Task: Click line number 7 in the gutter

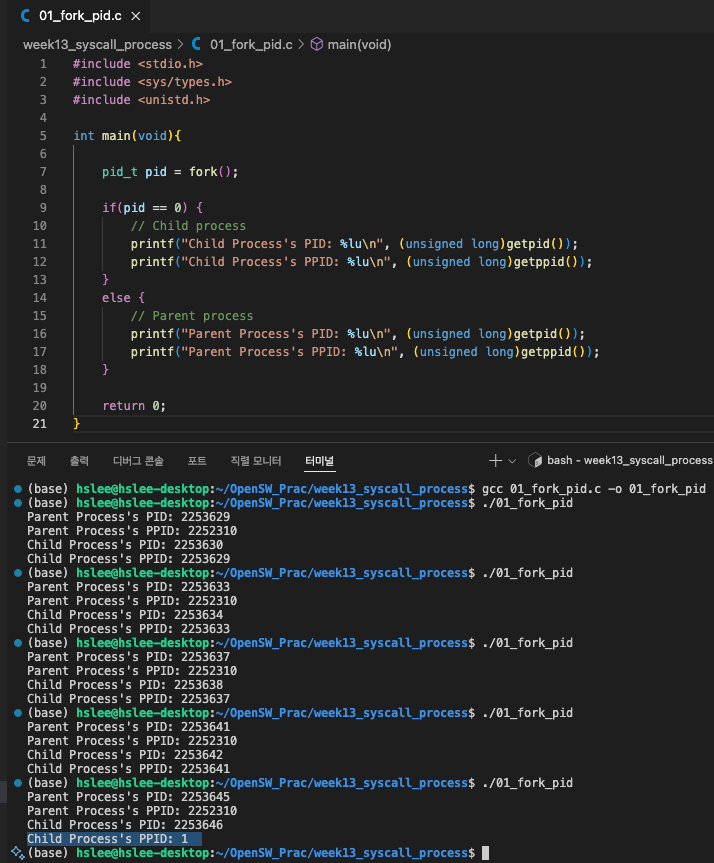Action: [43, 172]
